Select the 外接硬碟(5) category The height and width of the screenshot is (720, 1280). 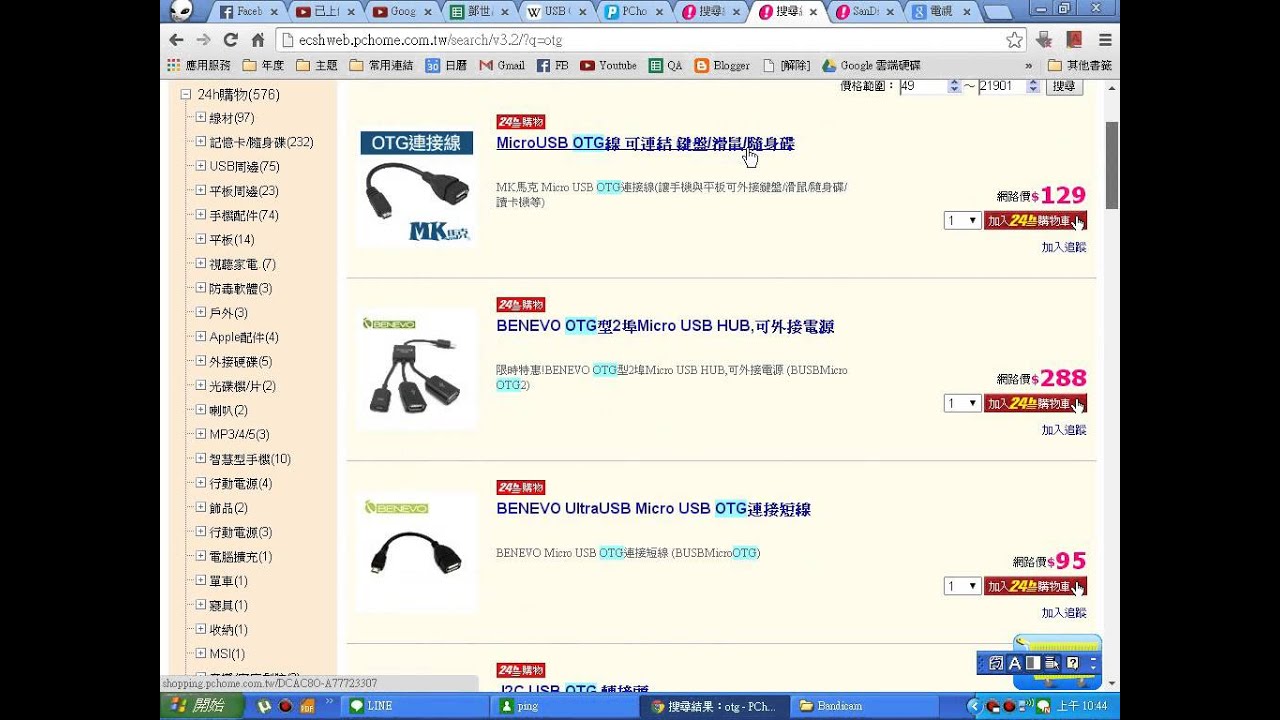click(x=240, y=362)
